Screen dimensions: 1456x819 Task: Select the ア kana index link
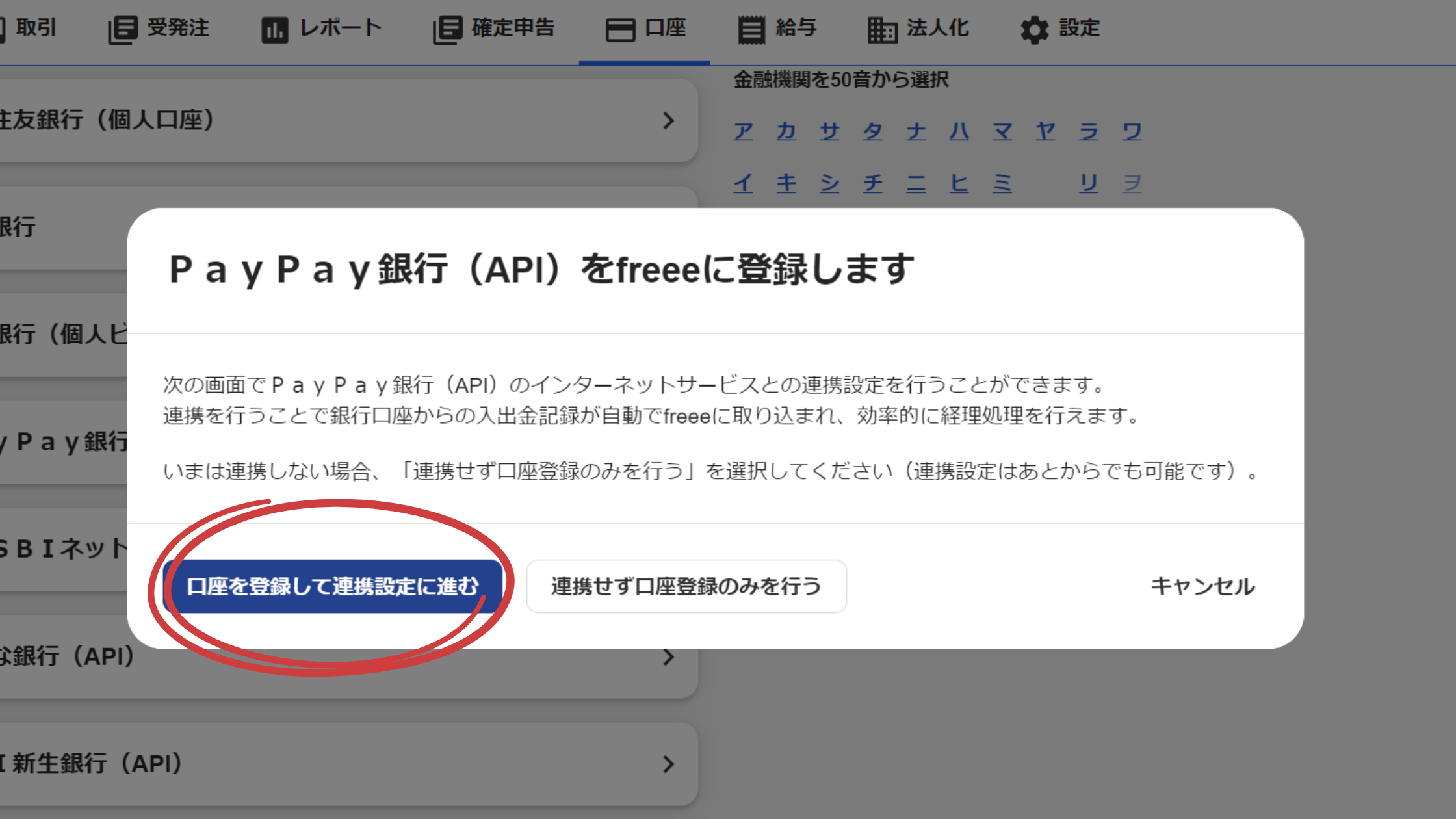pos(743,132)
